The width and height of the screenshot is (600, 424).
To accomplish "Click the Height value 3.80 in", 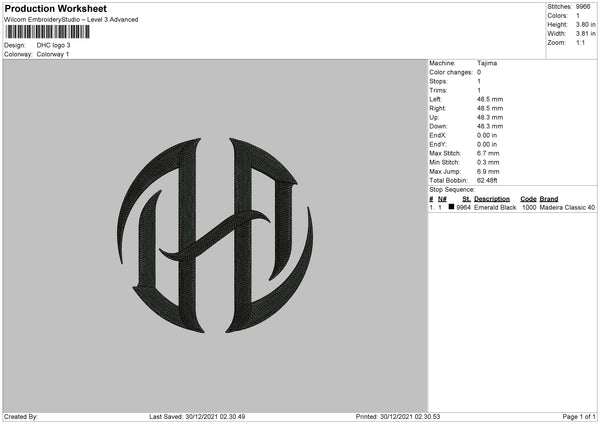I will [586, 24].
